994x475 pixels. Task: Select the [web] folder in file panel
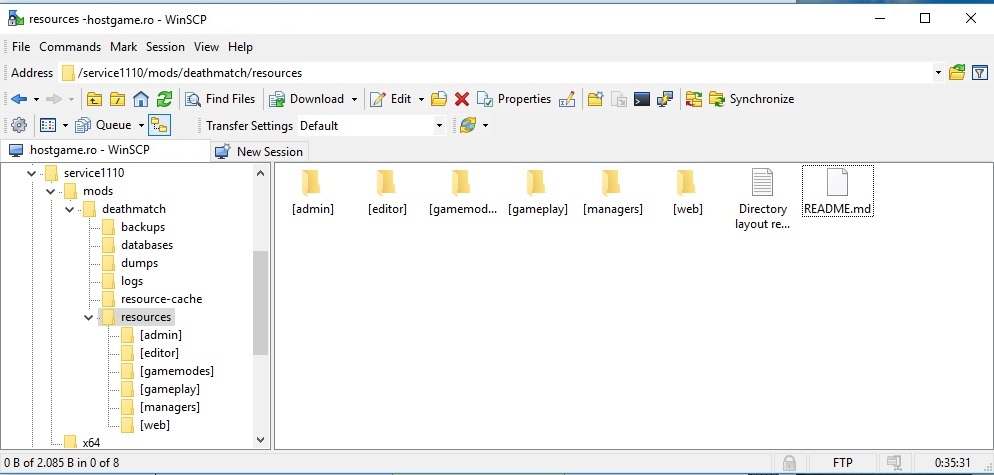(x=688, y=192)
